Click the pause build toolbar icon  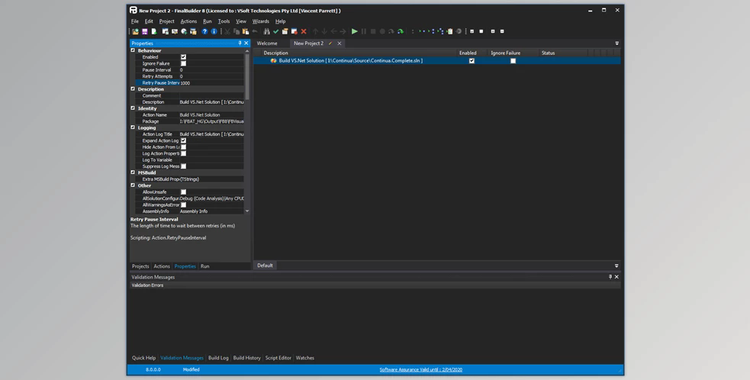click(364, 32)
